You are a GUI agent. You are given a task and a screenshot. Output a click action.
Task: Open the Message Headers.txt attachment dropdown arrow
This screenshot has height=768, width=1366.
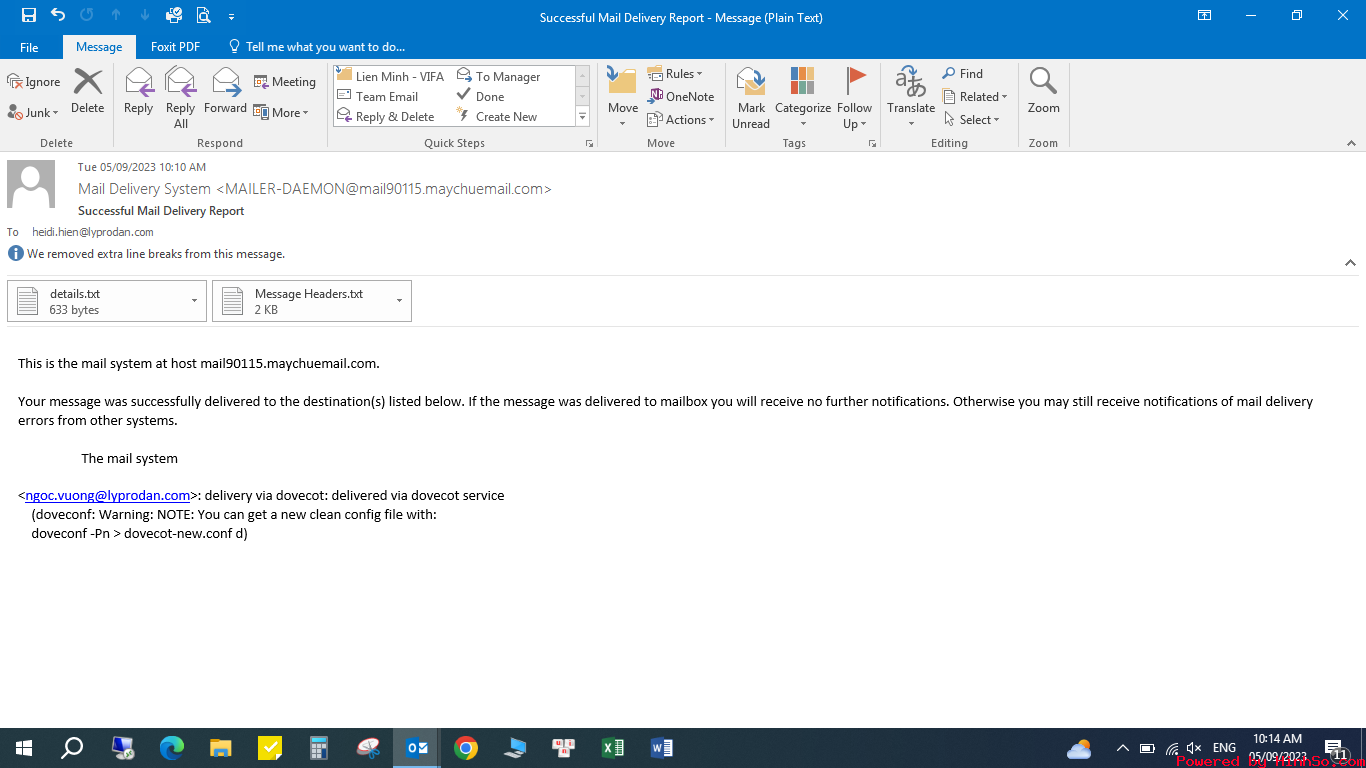pos(399,301)
